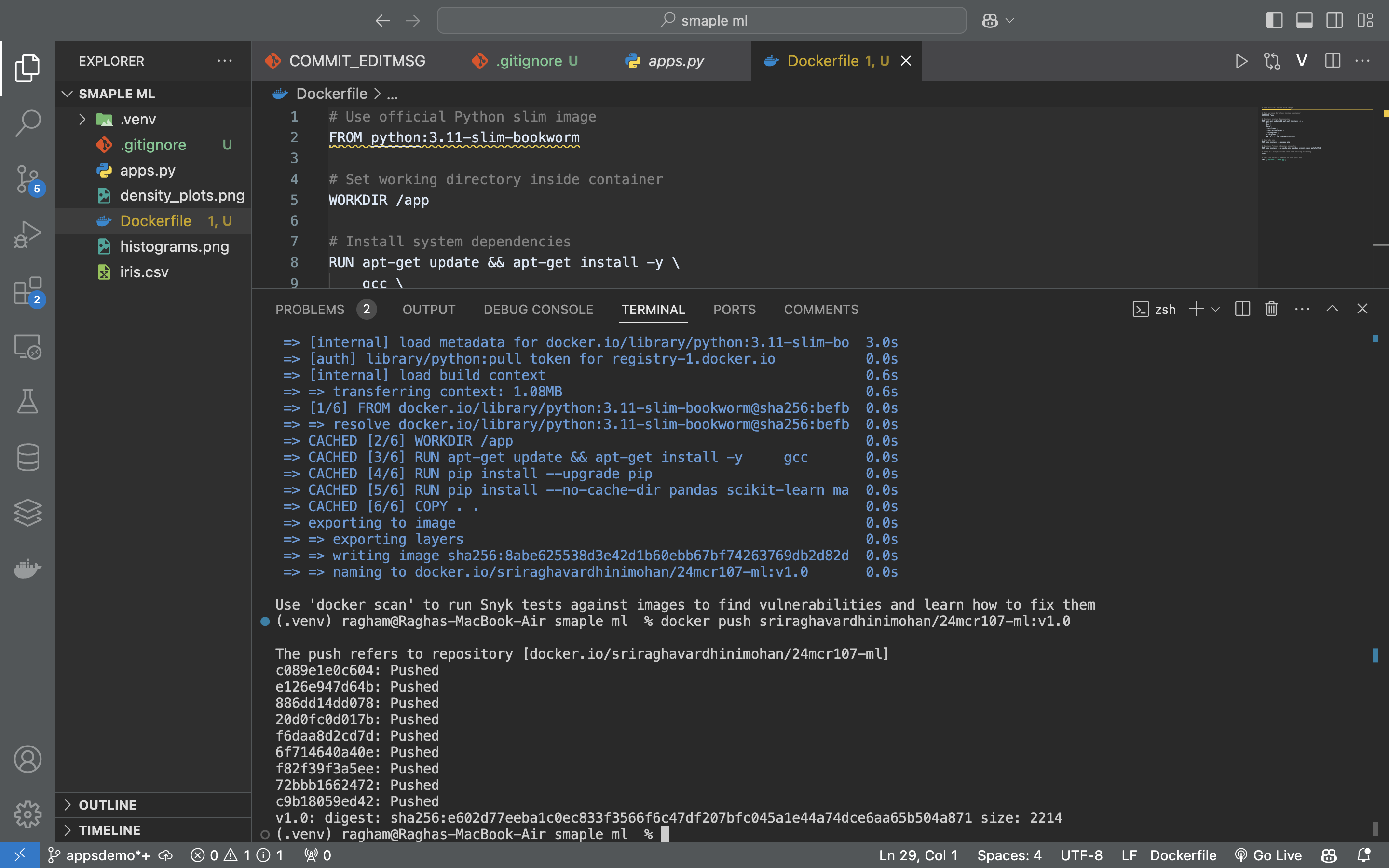The image size is (1389, 868).
Task: Toggle Primary Side Bar visibility
Action: click(x=1274, y=21)
